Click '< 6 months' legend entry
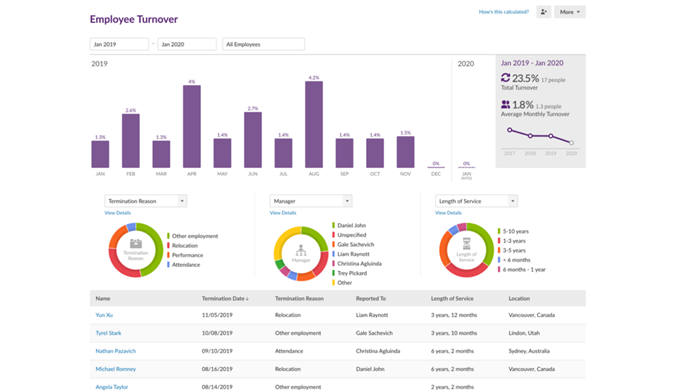Screen dimensions: 682x391 coord(516,260)
